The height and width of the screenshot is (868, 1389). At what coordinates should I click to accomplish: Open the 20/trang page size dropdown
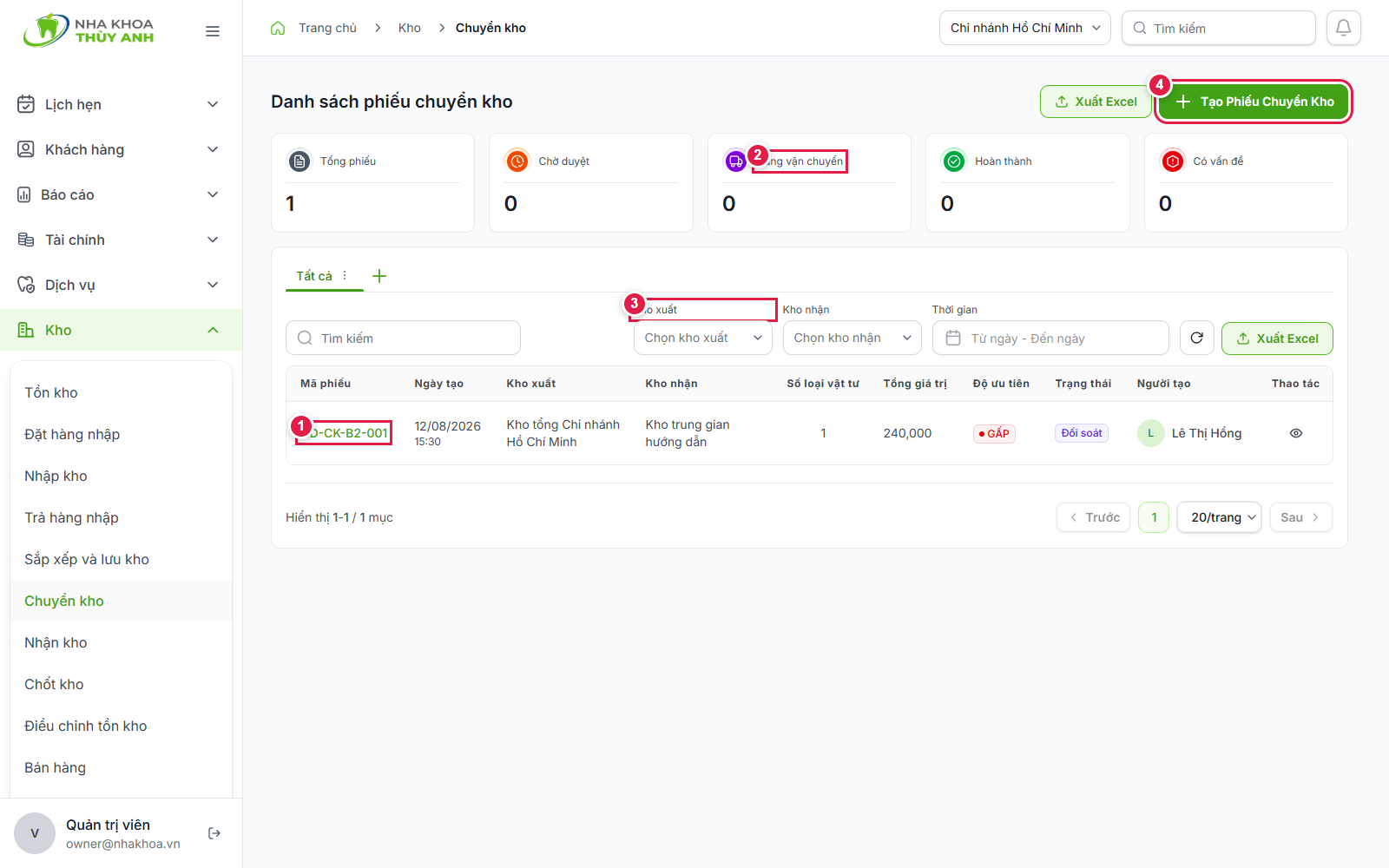pos(1219,517)
